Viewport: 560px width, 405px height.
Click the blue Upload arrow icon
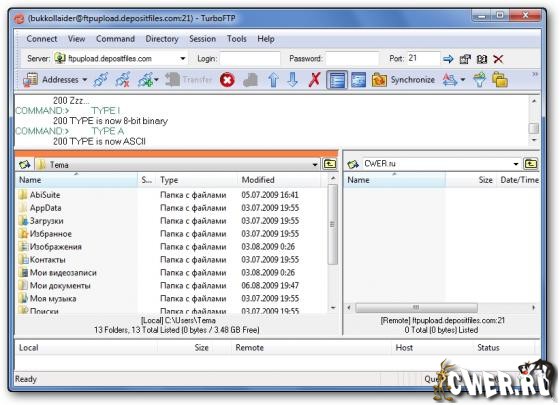pyautogui.click(x=273, y=80)
